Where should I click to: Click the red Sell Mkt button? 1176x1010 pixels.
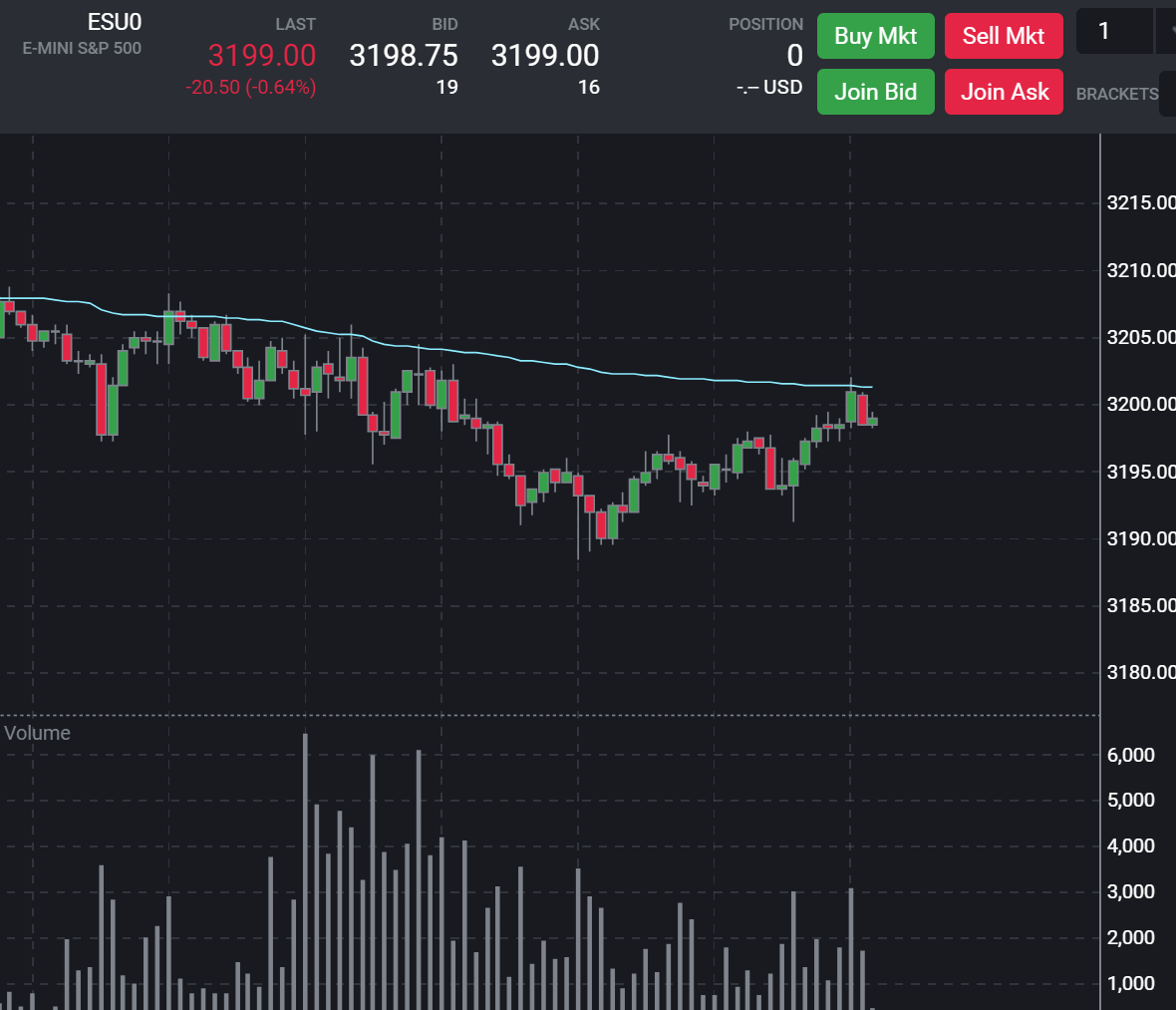click(1003, 37)
